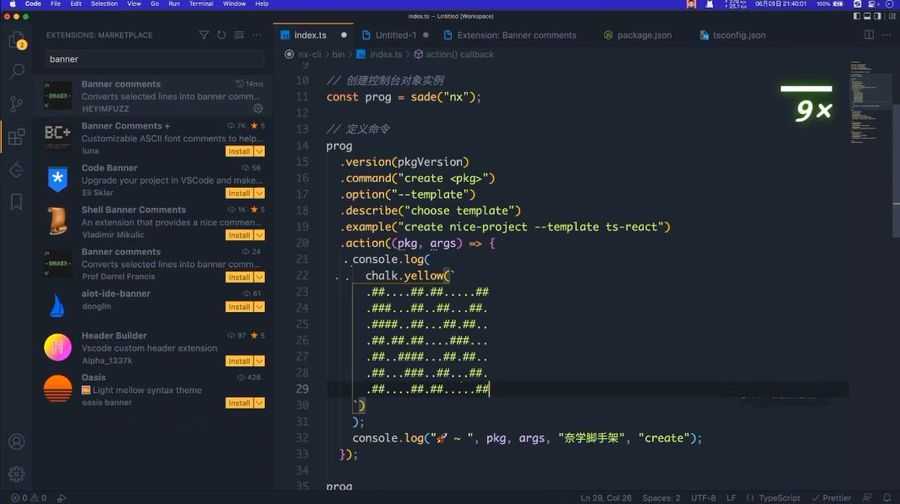The width and height of the screenshot is (900, 504).
Task: Select installed Banner comments by HEYIMFUZZ
Action: pyautogui.click(x=153, y=96)
